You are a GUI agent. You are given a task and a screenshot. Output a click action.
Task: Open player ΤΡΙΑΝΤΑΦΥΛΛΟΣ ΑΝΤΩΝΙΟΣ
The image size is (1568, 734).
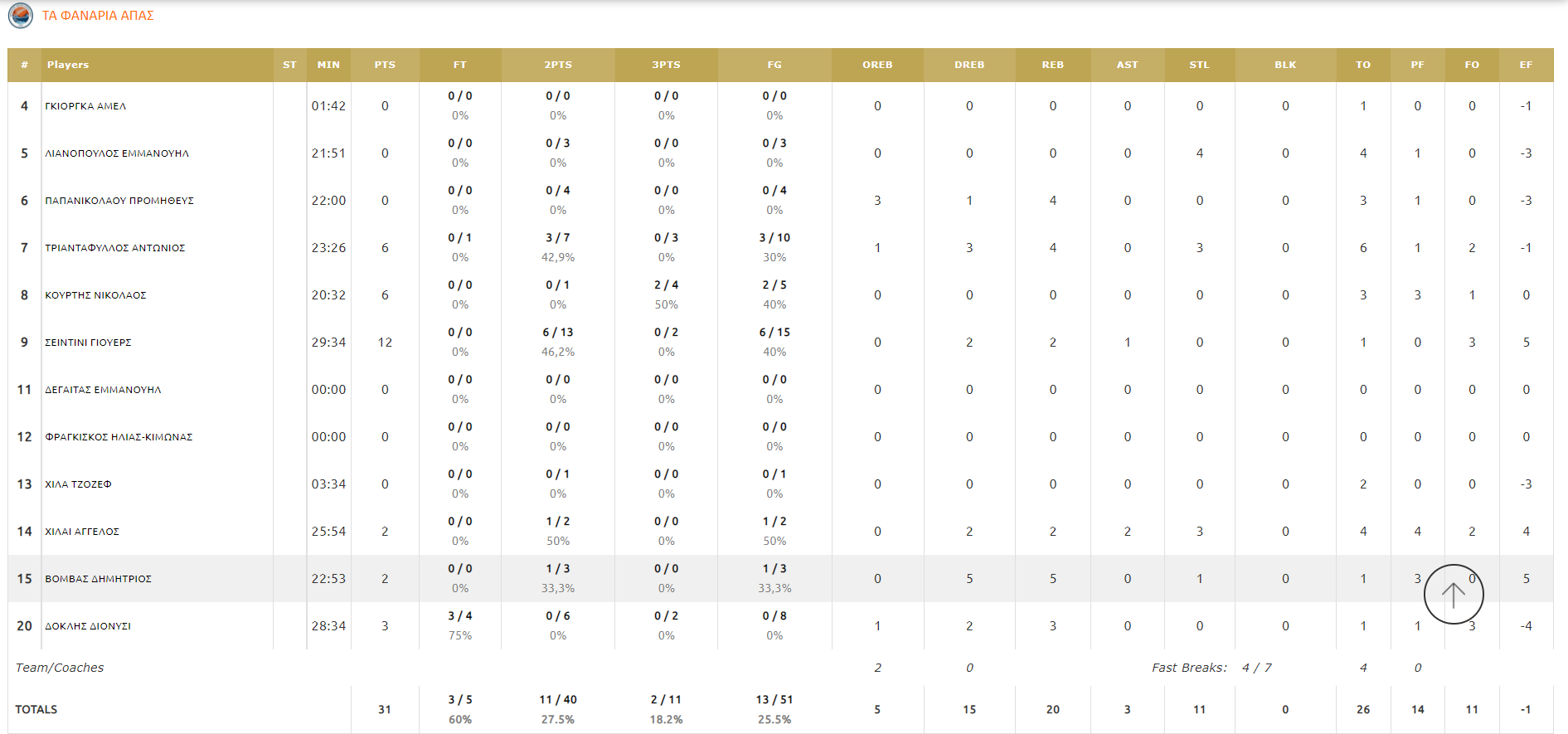[115, 248]
